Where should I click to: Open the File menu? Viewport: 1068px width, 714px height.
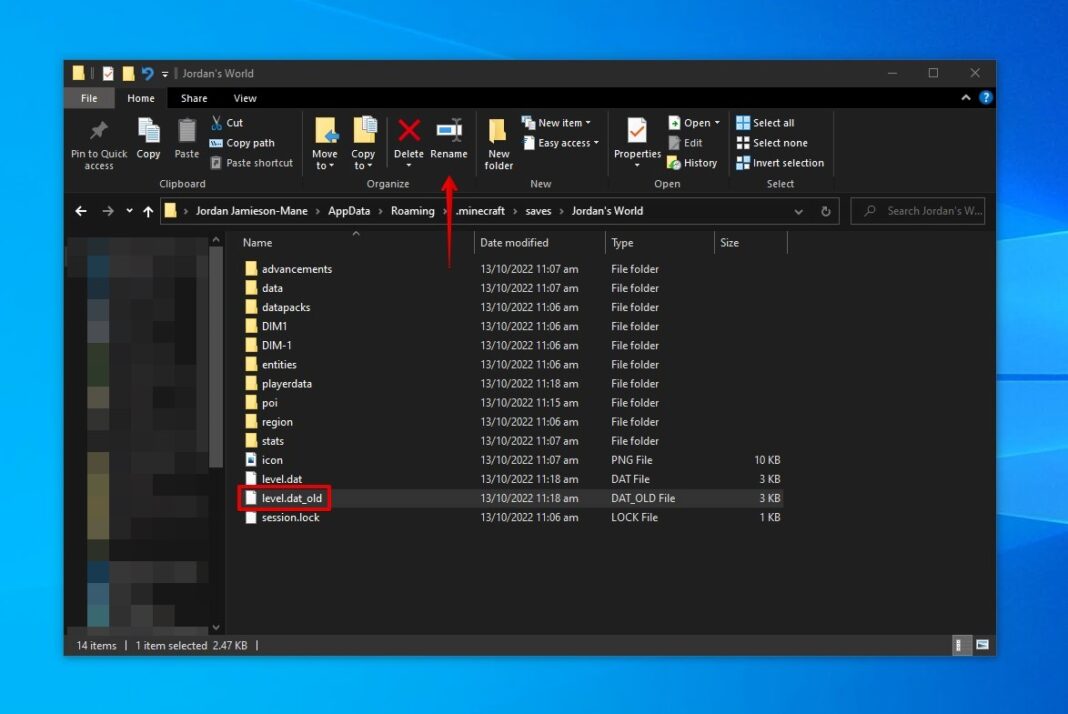pos(88,97)
